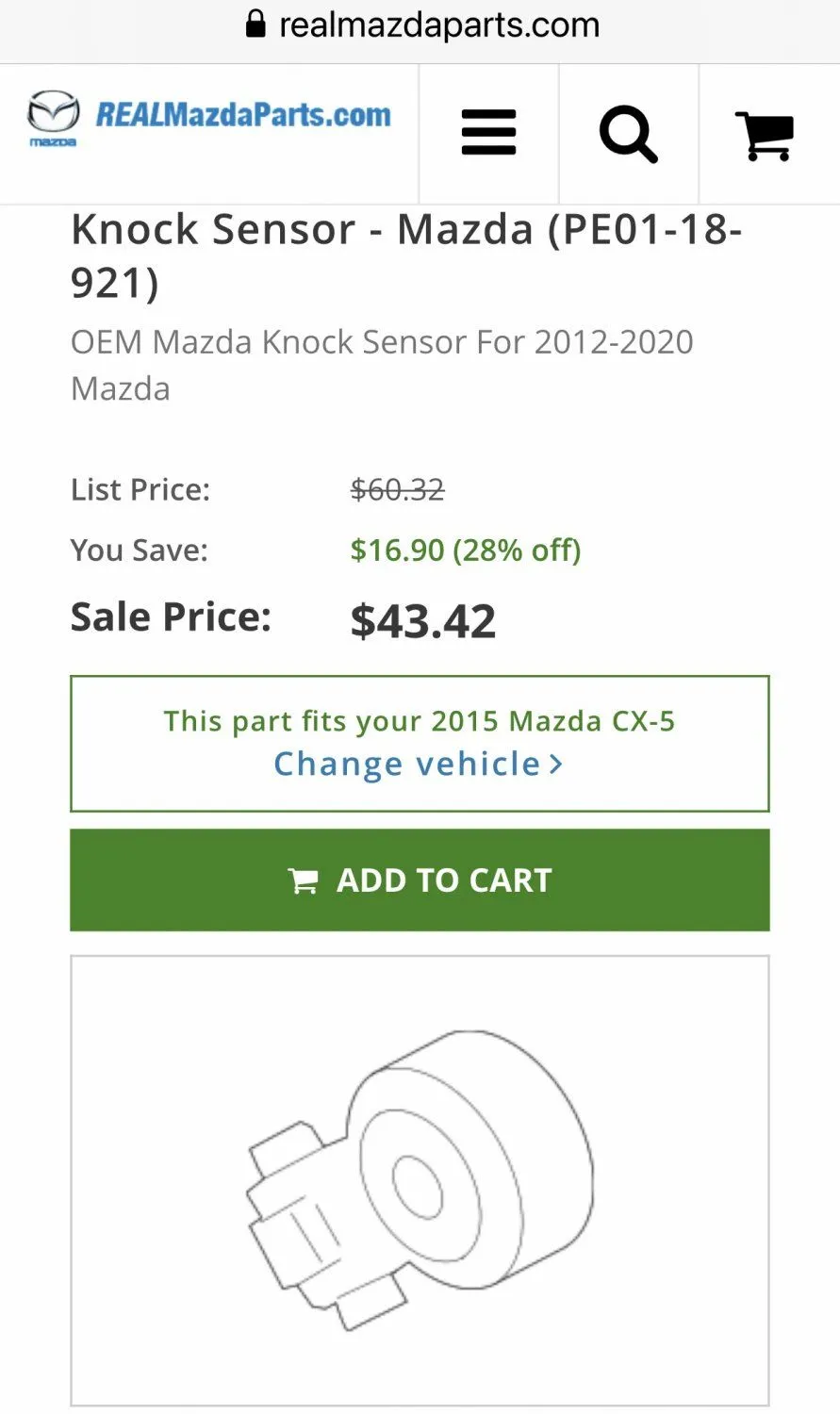
Task: Expand the chevron after Change vehicle
Action: [556, 764]
